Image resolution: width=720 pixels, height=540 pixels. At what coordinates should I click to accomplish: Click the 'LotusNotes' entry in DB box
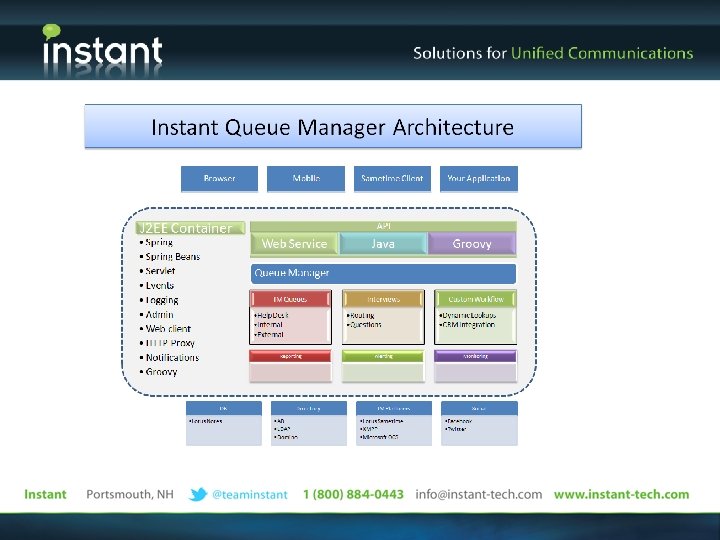point(206,421)
